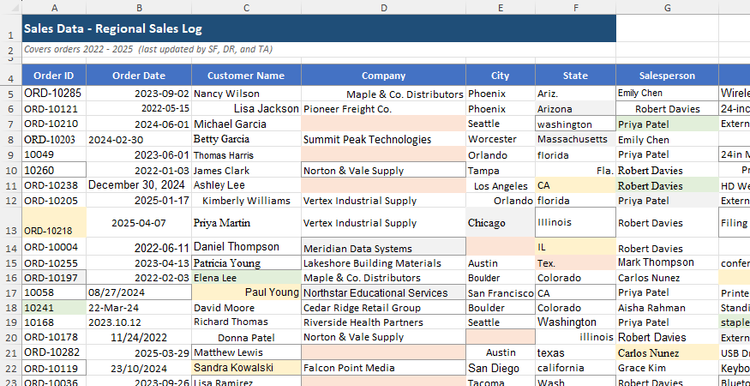Select cell Northstar Educational Services

383,293
